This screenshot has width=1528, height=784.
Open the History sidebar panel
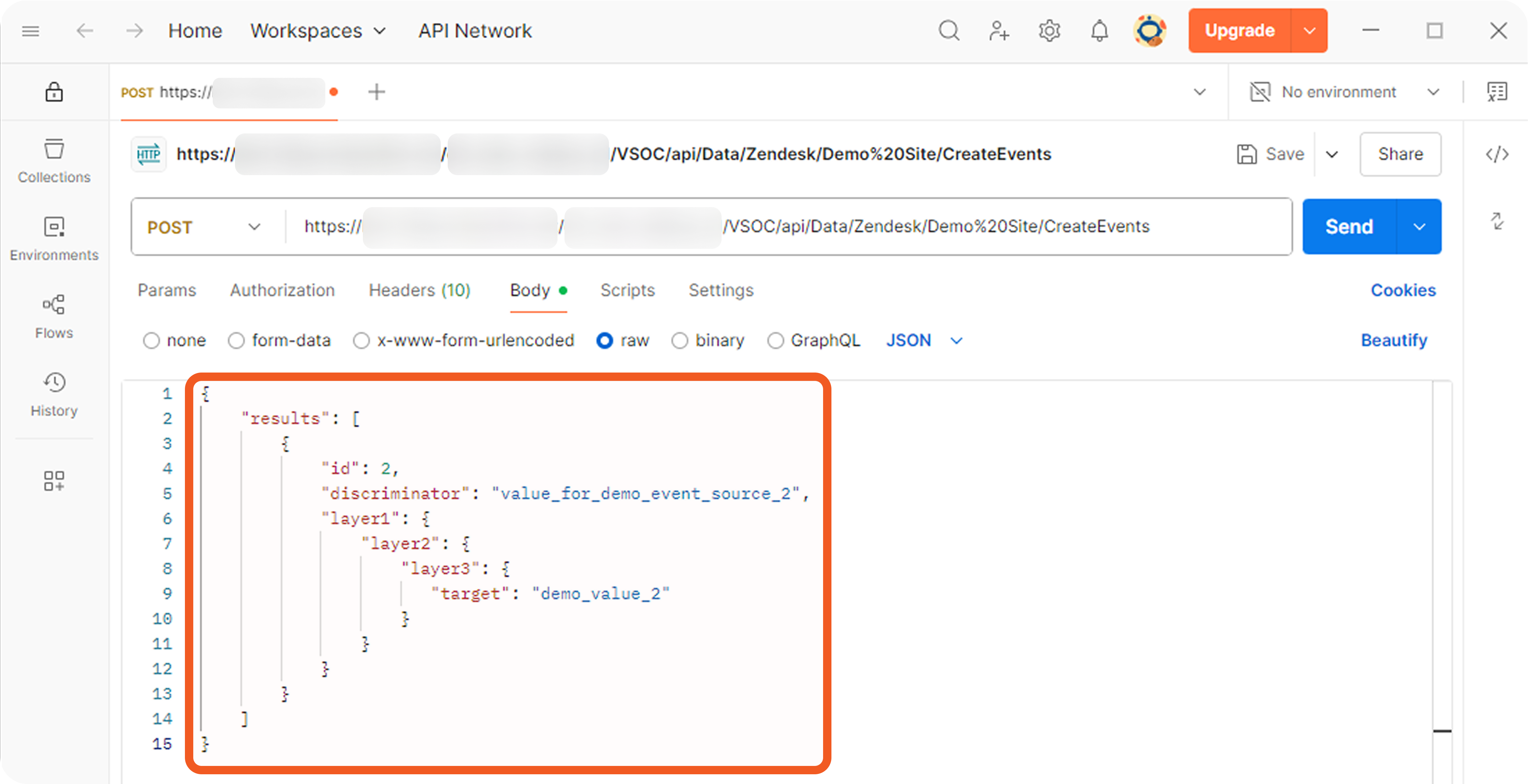click(54, 394)
